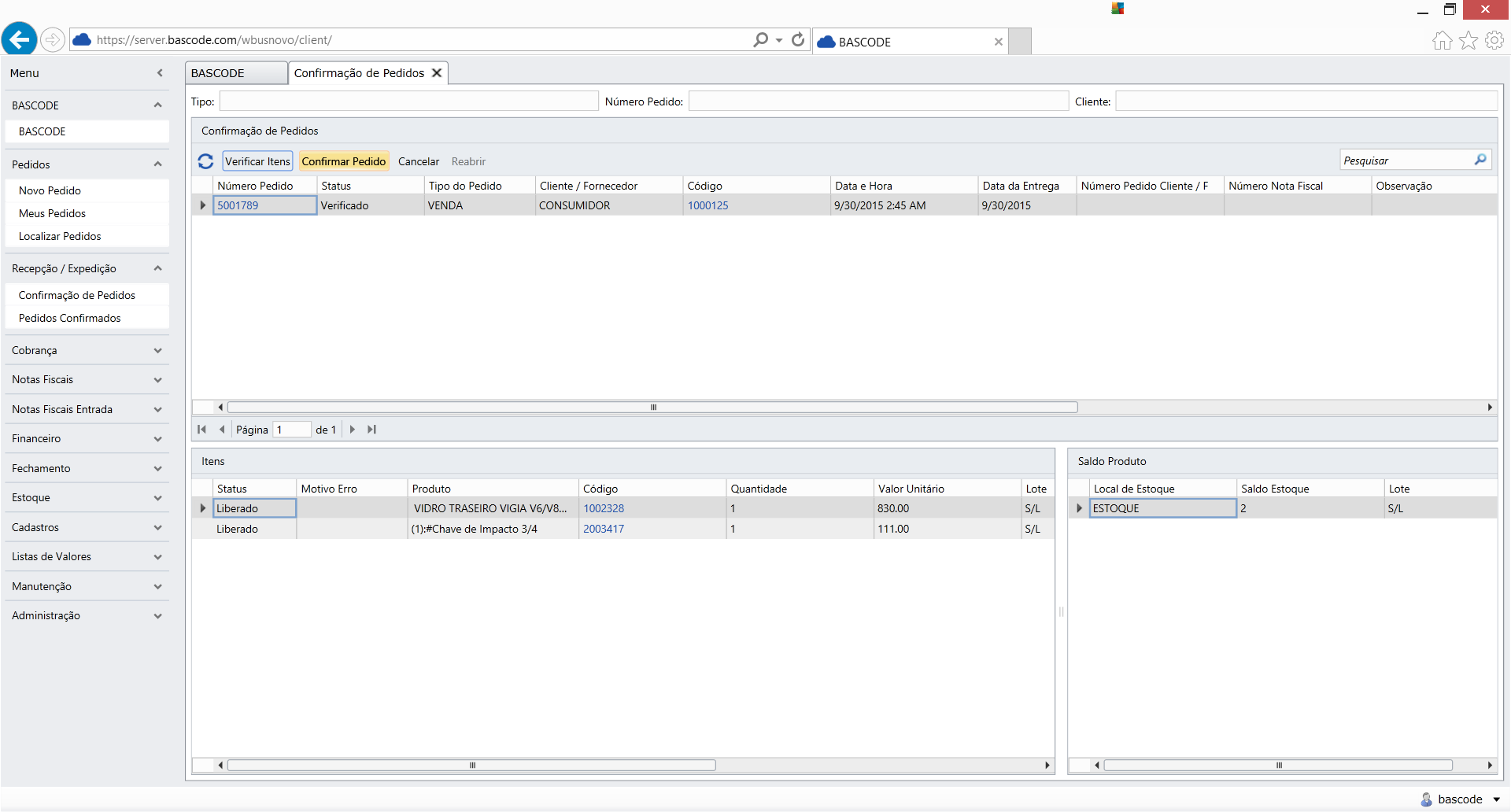The image size is (1511, 812).
Task: Open the bascode user dropdown
Action: (x=1496, y=800)
